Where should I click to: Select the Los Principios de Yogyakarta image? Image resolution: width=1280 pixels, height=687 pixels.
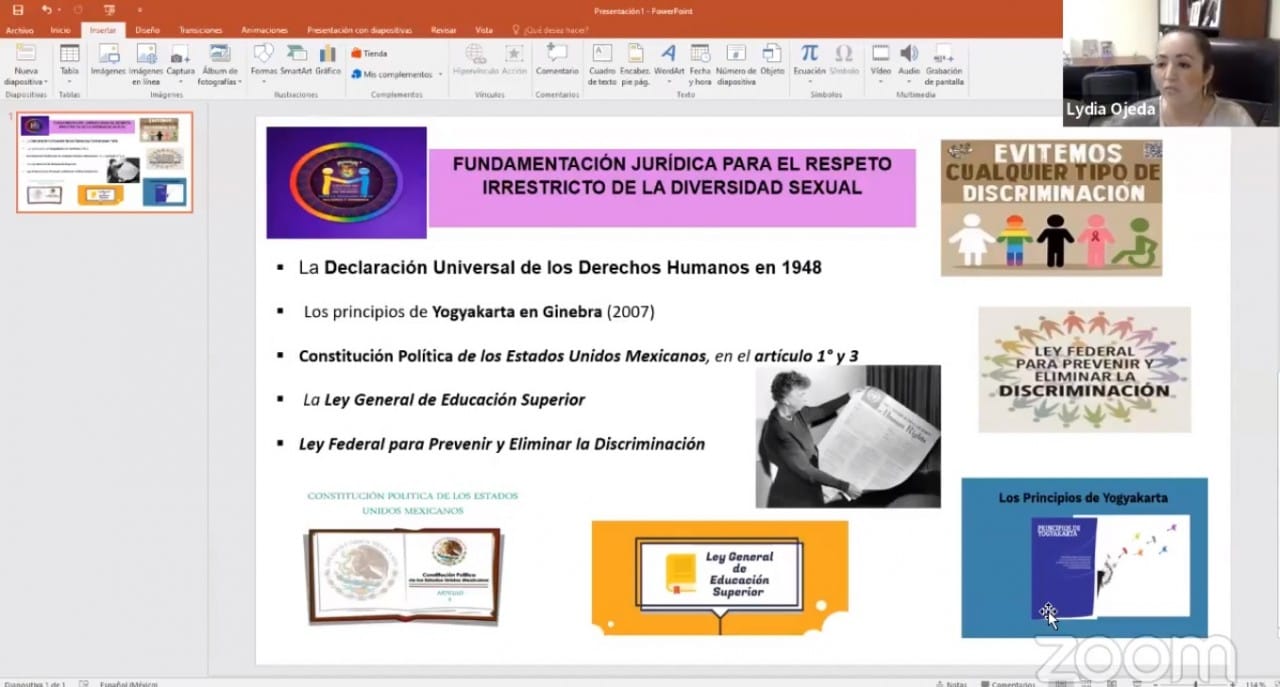point(1084,557)
